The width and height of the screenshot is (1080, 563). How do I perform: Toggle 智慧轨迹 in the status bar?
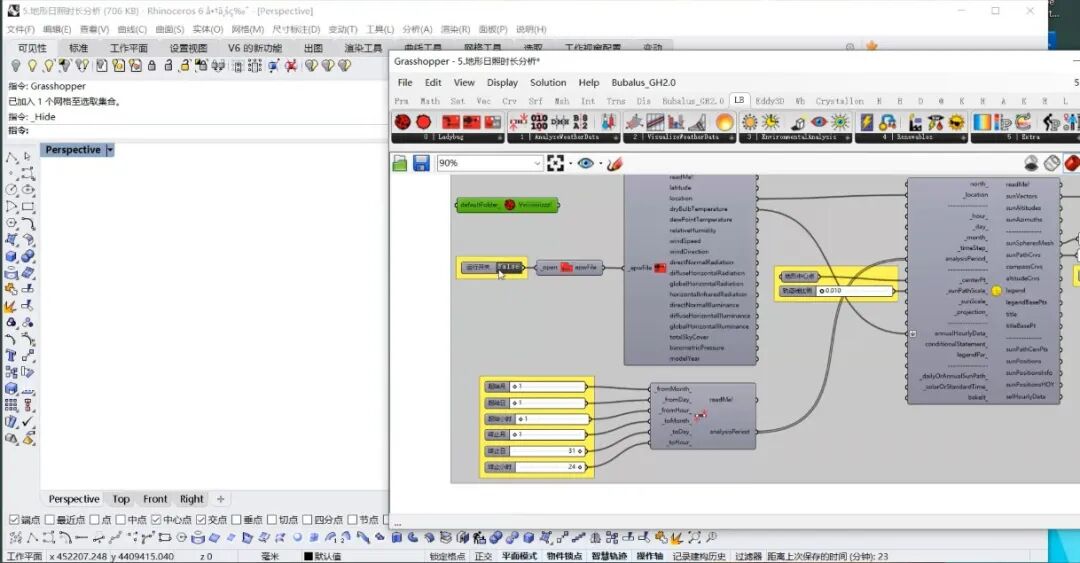pos(609,556)
